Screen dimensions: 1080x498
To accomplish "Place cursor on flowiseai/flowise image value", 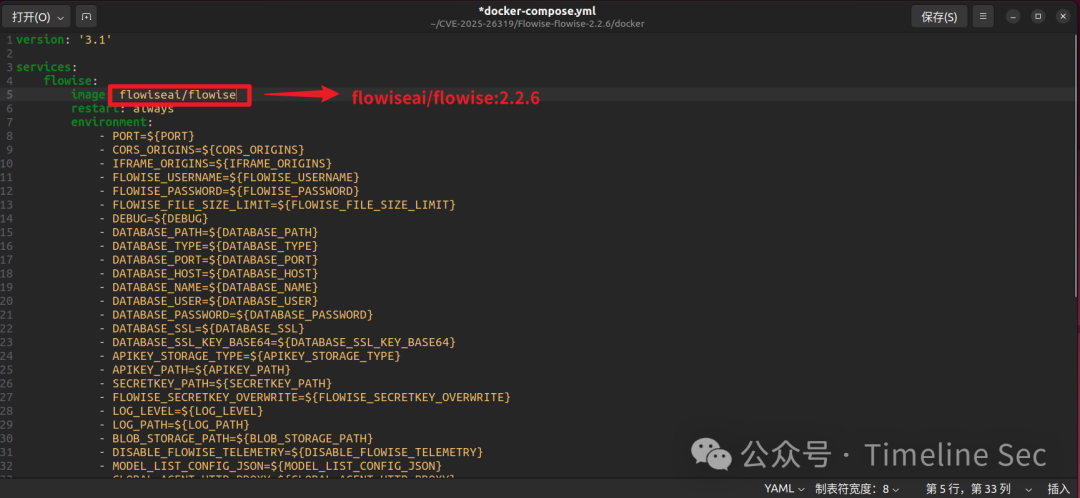I will click(178, 95).
